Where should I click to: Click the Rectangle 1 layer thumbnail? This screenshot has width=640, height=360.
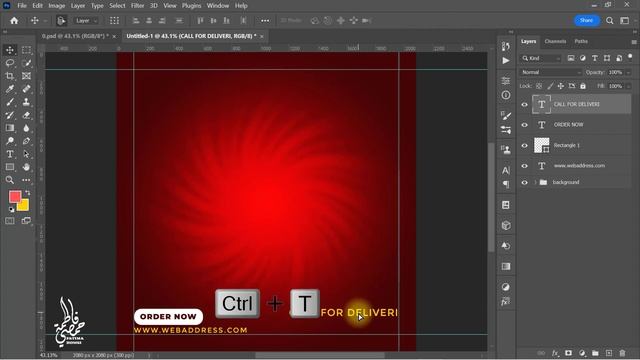coord(542,145)
